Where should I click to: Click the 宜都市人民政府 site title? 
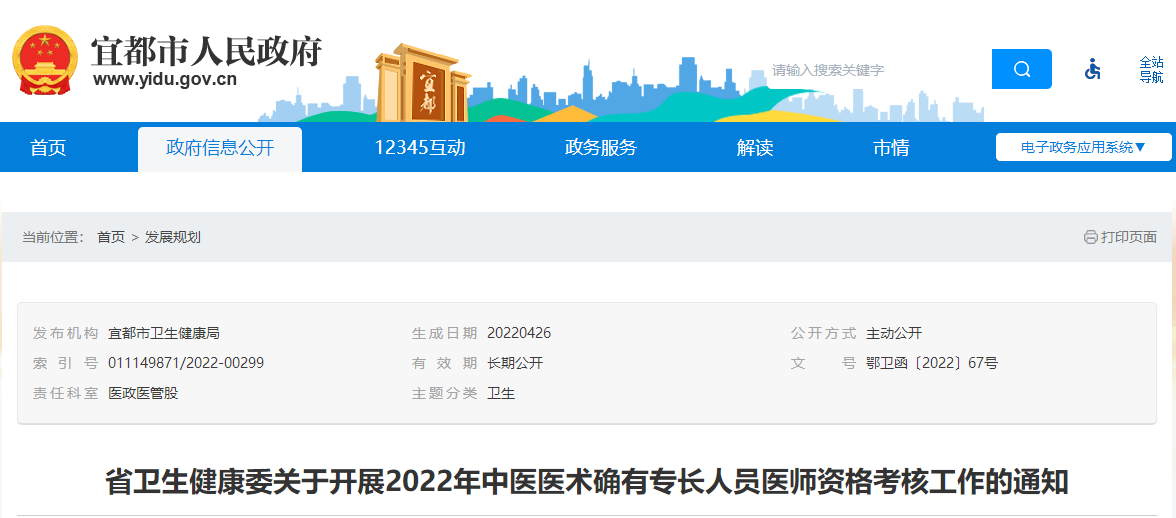(206, 50)
